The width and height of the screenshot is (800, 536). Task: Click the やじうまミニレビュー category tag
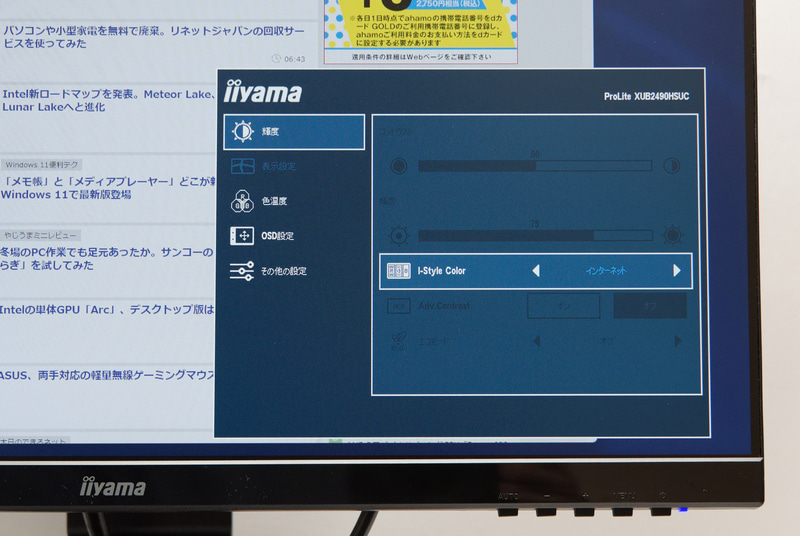(x=40, y=235)
